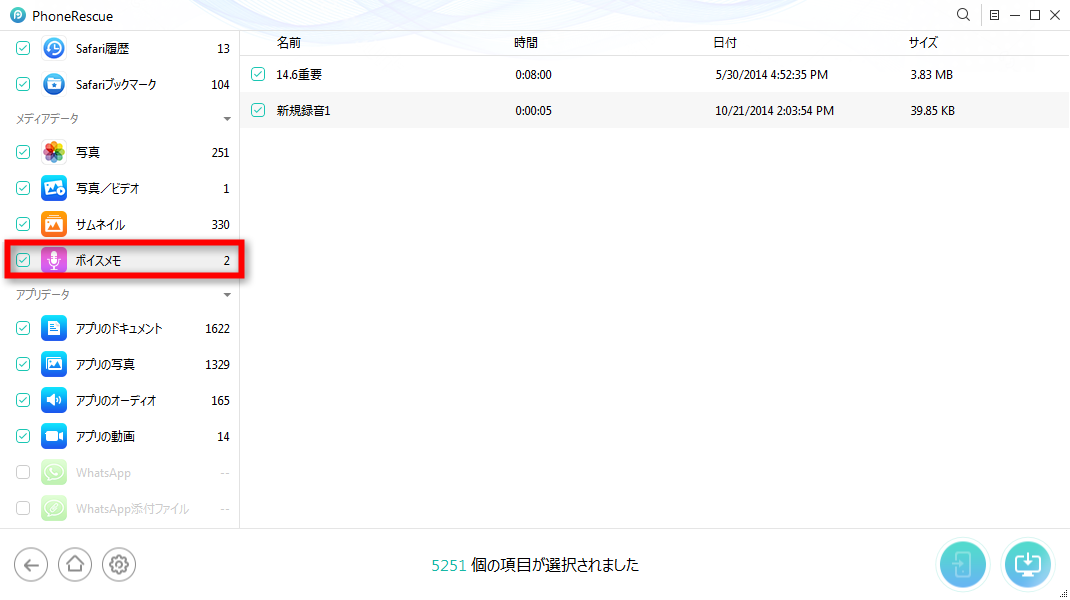Uncheck the 新規録音1 recording checkbox
Viewport: 1070px width, 600px height.
[258, 110]
